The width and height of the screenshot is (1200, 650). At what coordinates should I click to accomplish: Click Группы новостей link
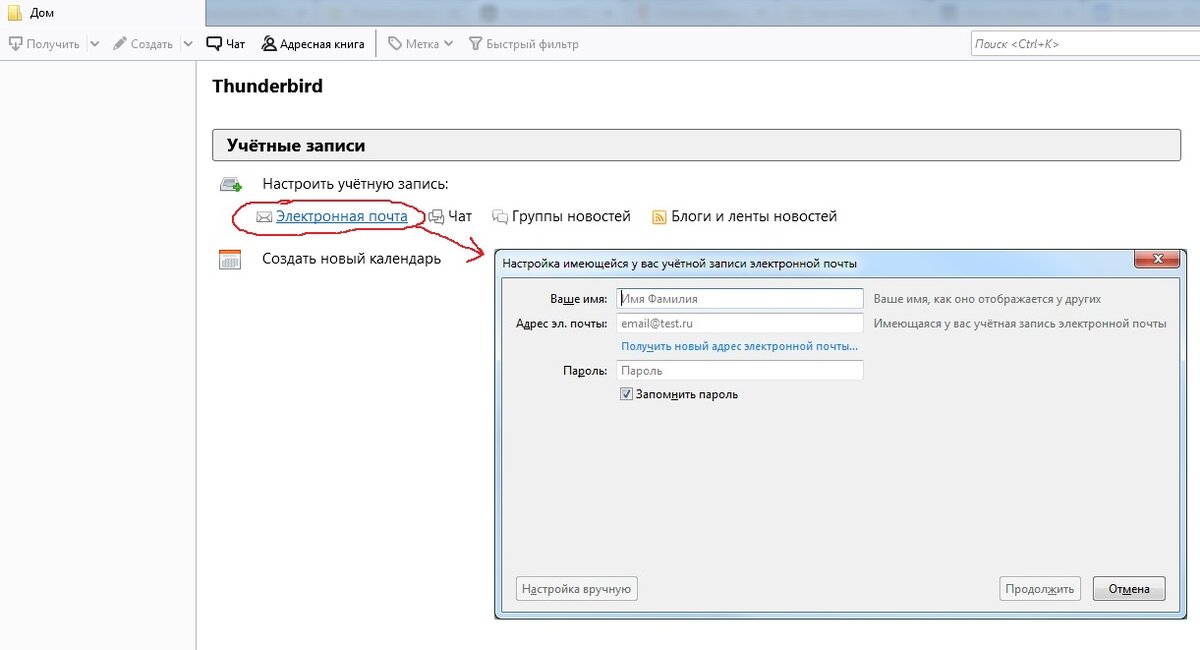pos(571,216)
